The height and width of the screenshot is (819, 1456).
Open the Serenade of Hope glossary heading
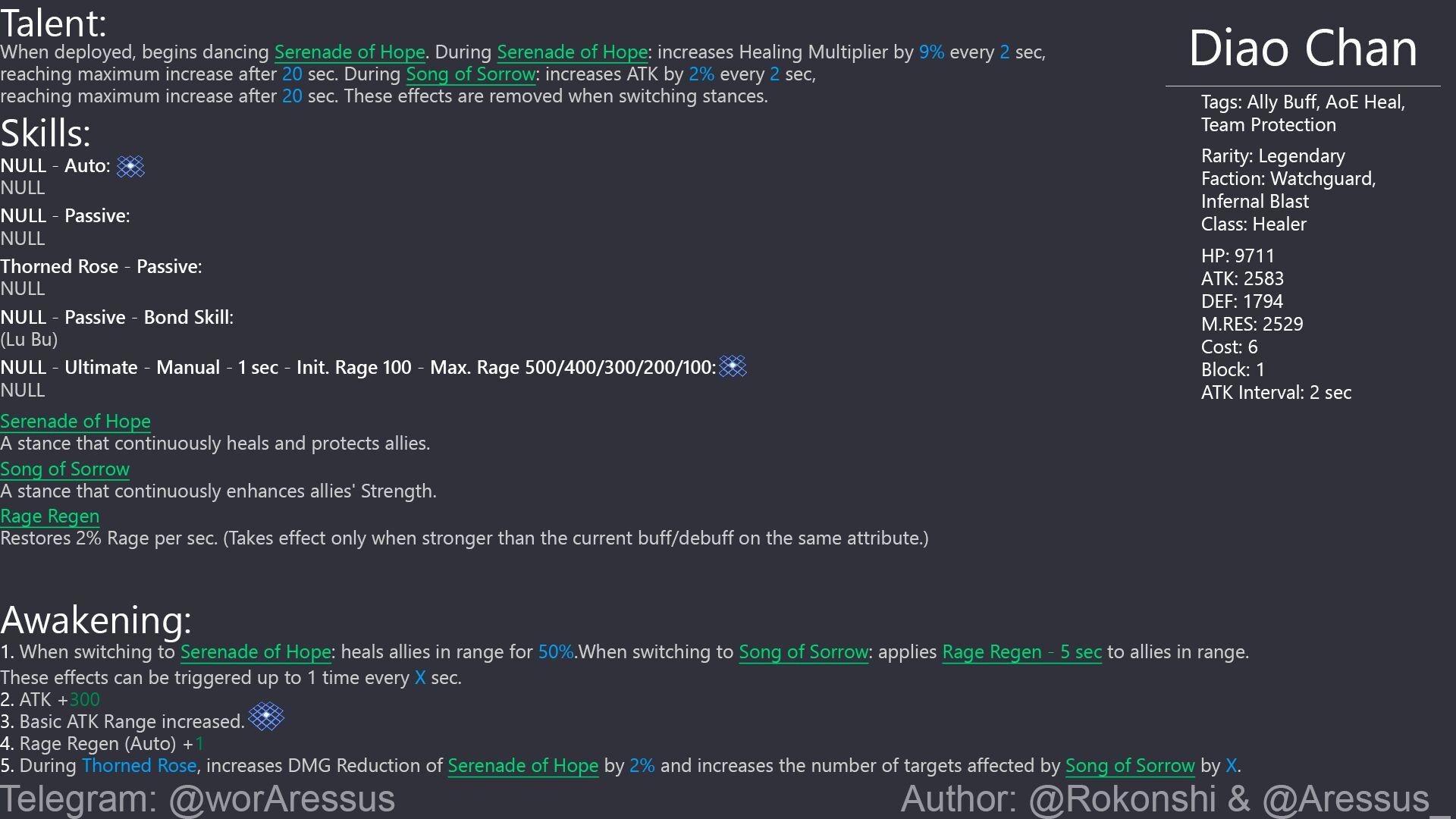[x=75, y=422]
